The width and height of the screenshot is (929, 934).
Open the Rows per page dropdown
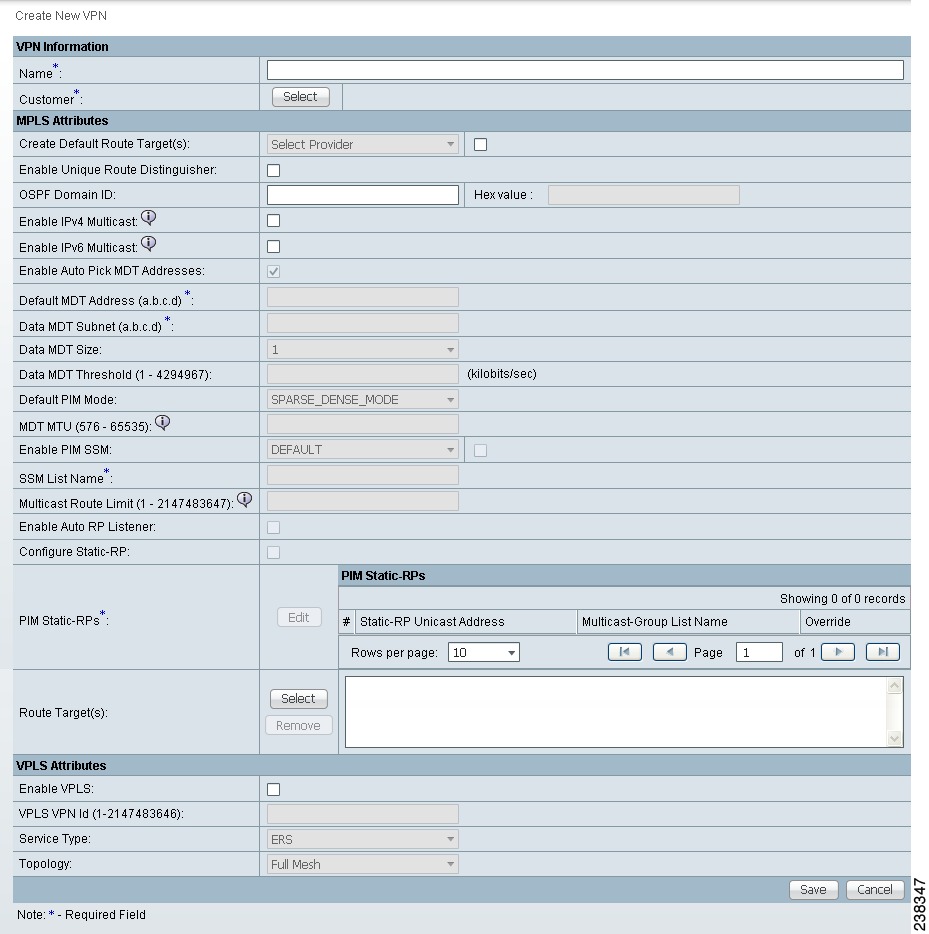coord(484,652)
